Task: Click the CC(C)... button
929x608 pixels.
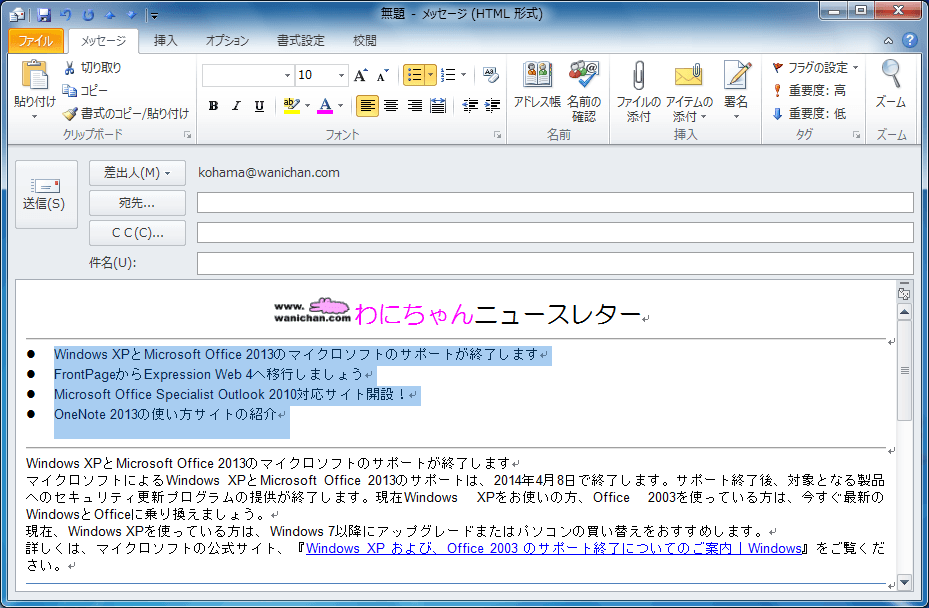Action: 137,233
